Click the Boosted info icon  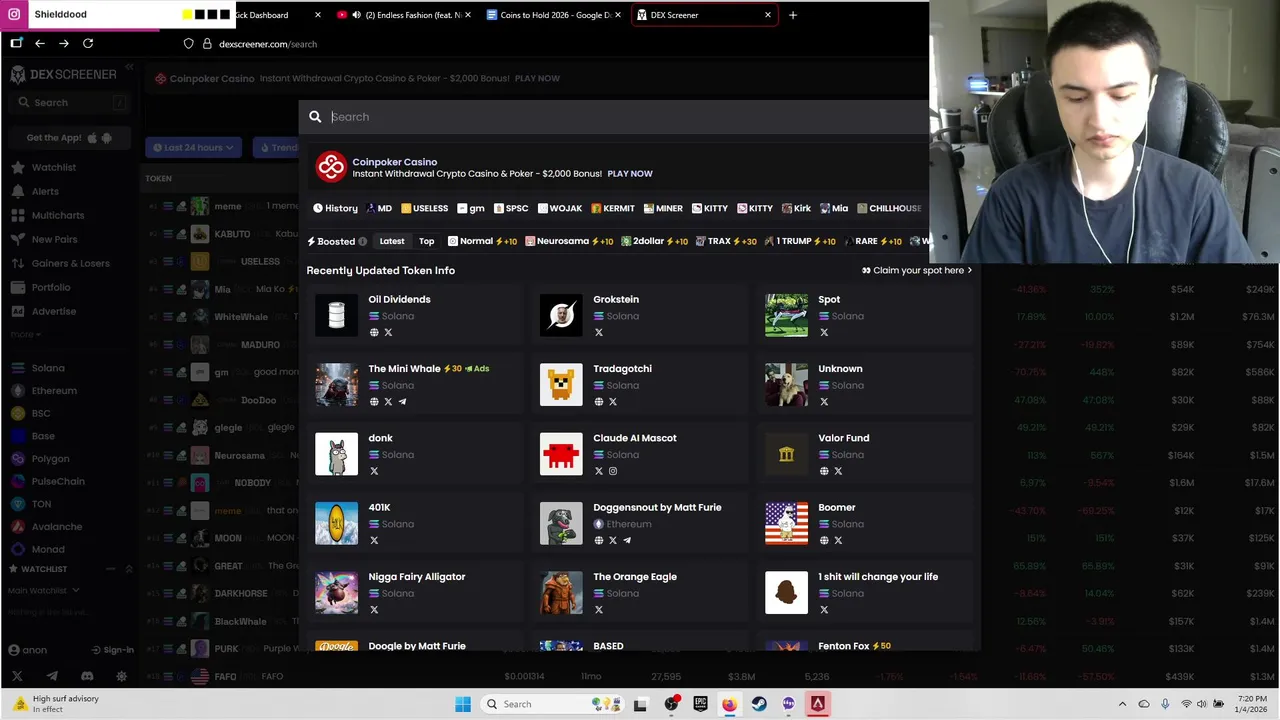pyautogui.click(x=363, y=241)
